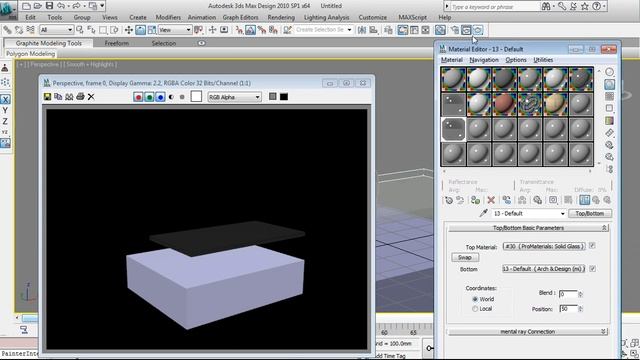The width and height of the screenshot is (640, 360).
Task: Toggle blue channel in frame window
Action: coord(160,97)
